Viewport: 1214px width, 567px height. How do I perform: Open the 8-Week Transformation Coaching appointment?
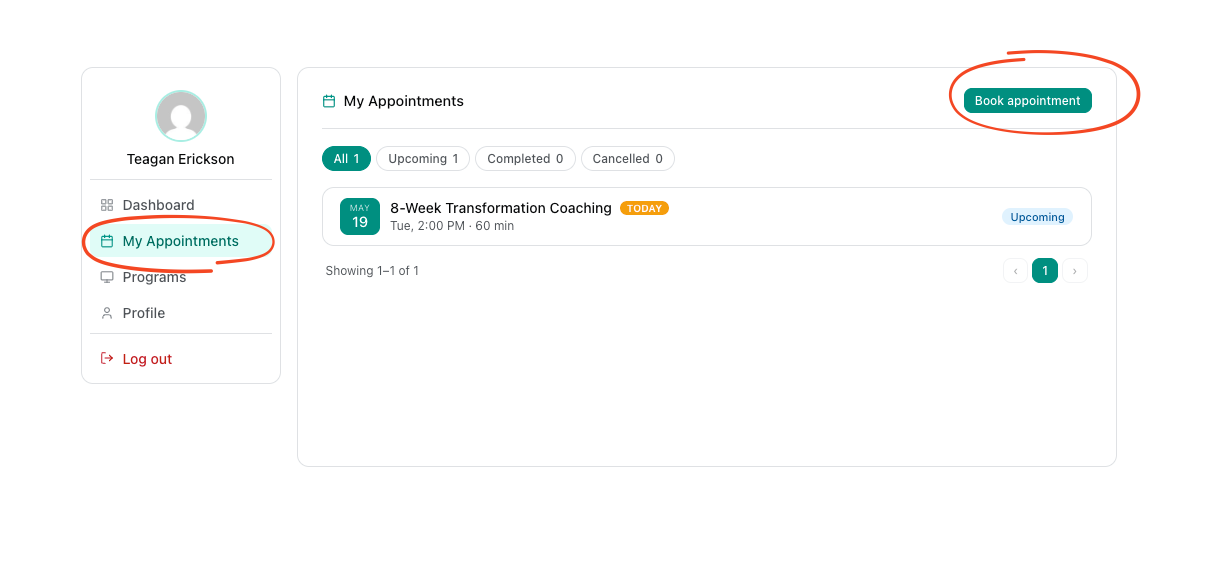pyautogui.click(x=707, y=216)
